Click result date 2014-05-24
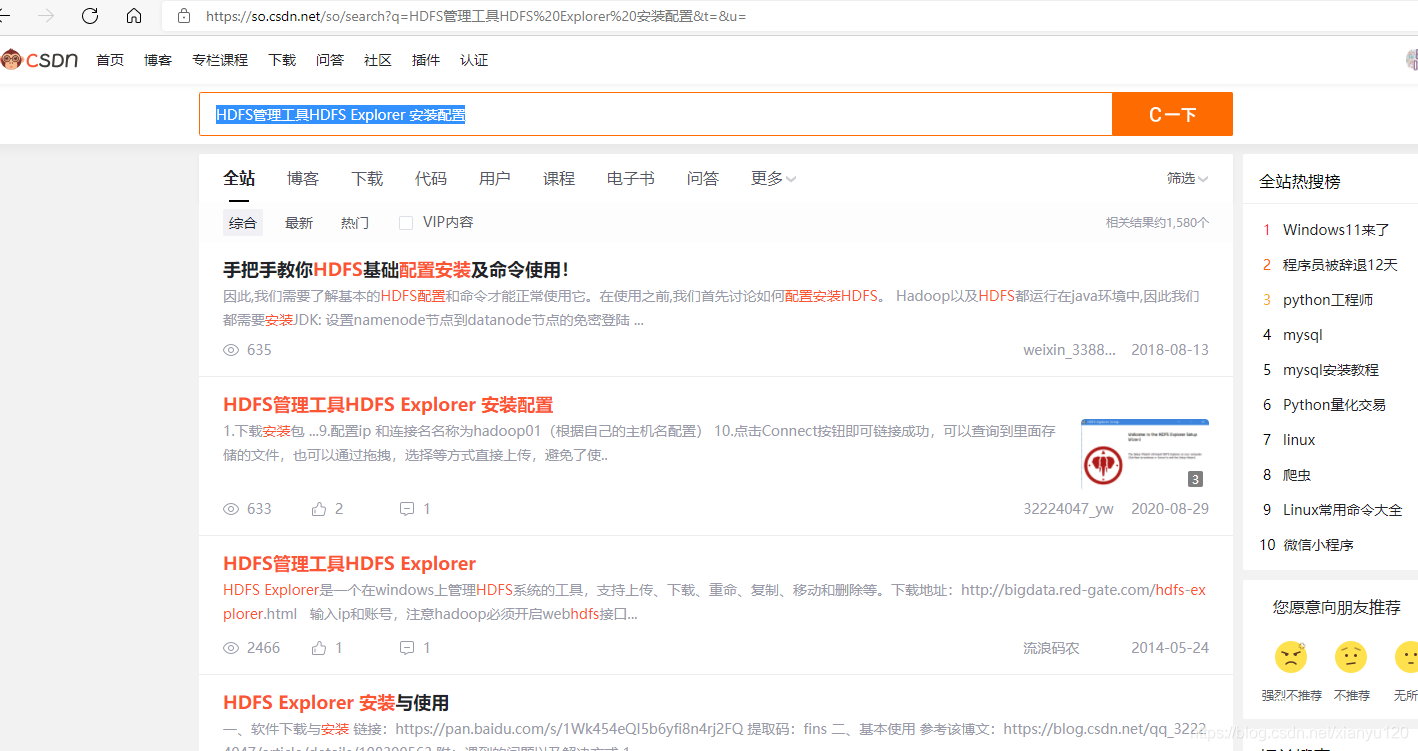 1170,648
